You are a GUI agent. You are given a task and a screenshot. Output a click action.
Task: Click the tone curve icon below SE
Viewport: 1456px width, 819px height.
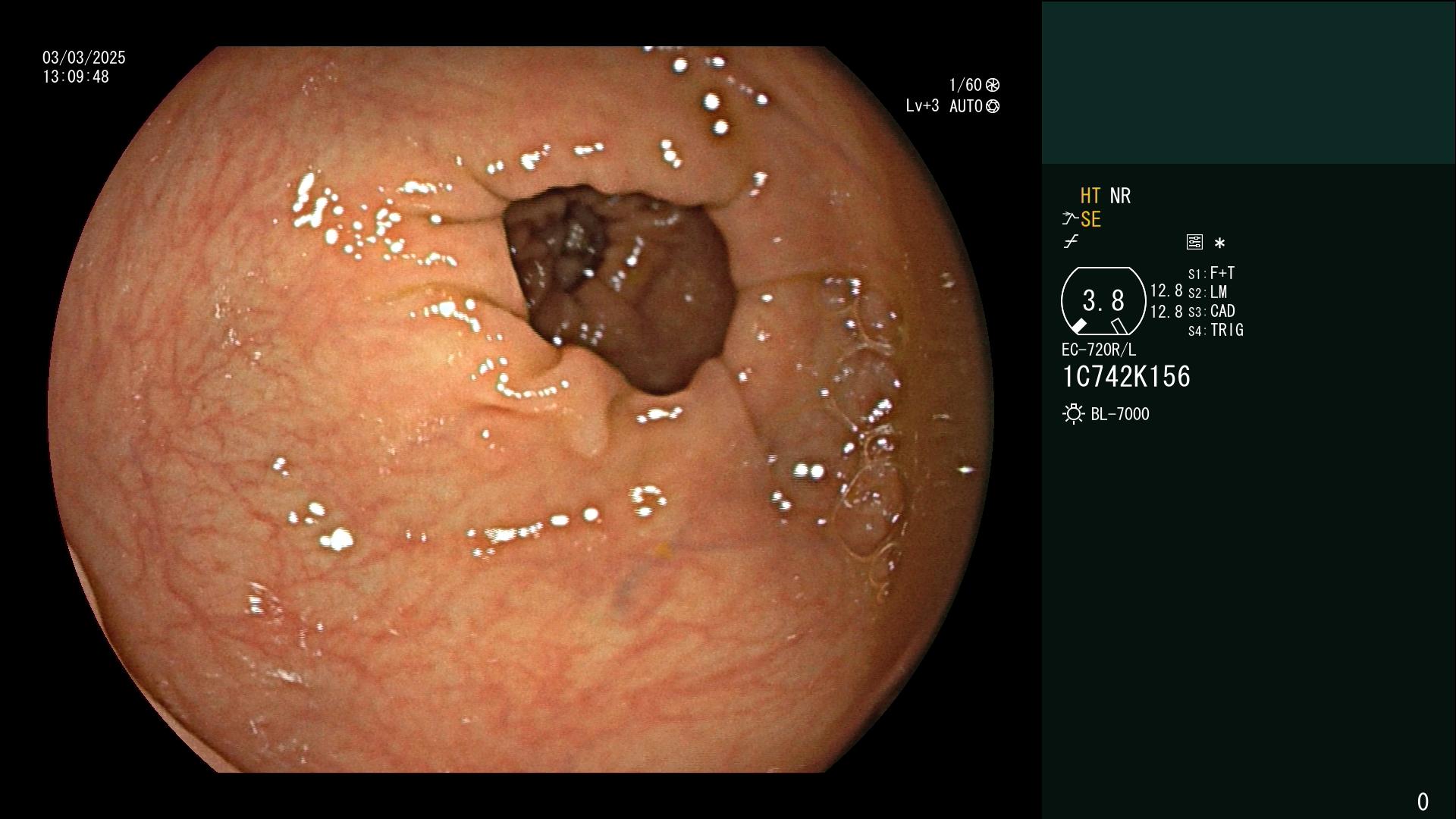pos(1071,242)
